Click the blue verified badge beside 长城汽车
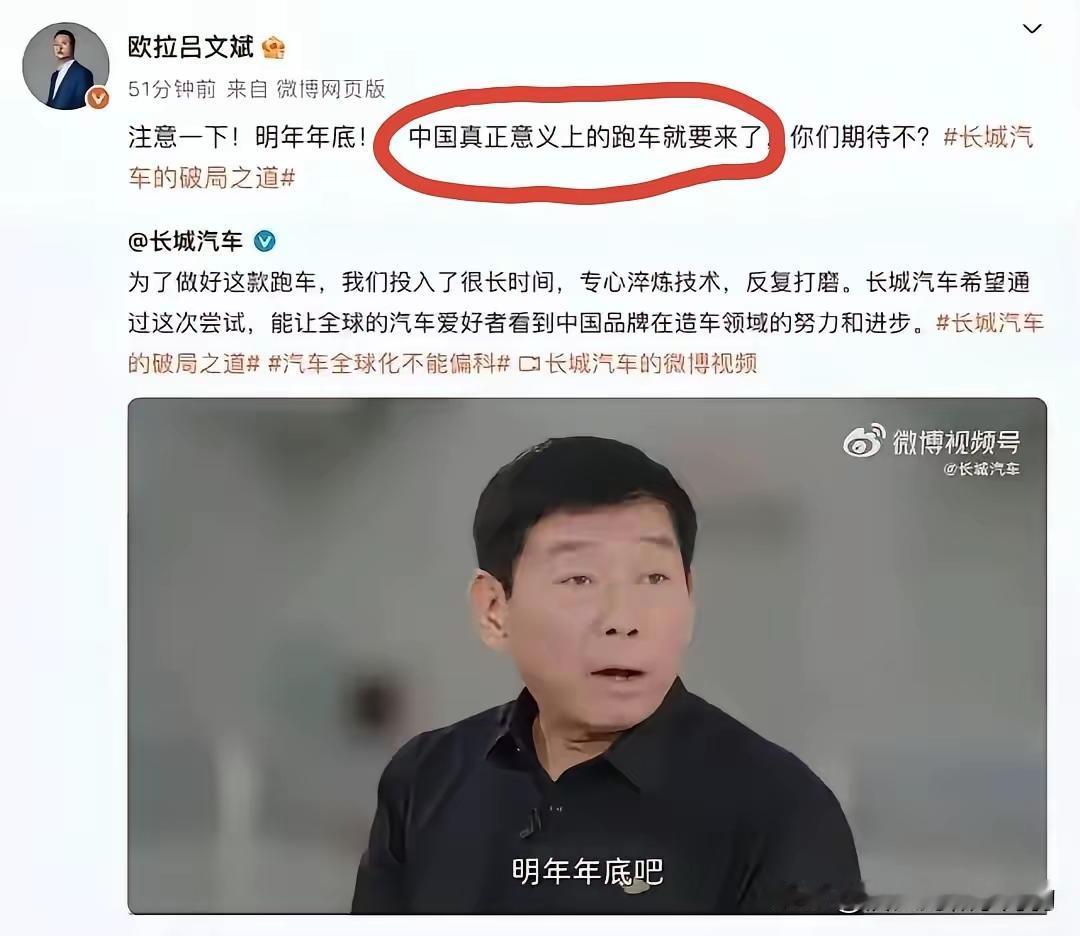Image resolution: width=1080 pixels, height=936 pixels. [x=264, y=241]
